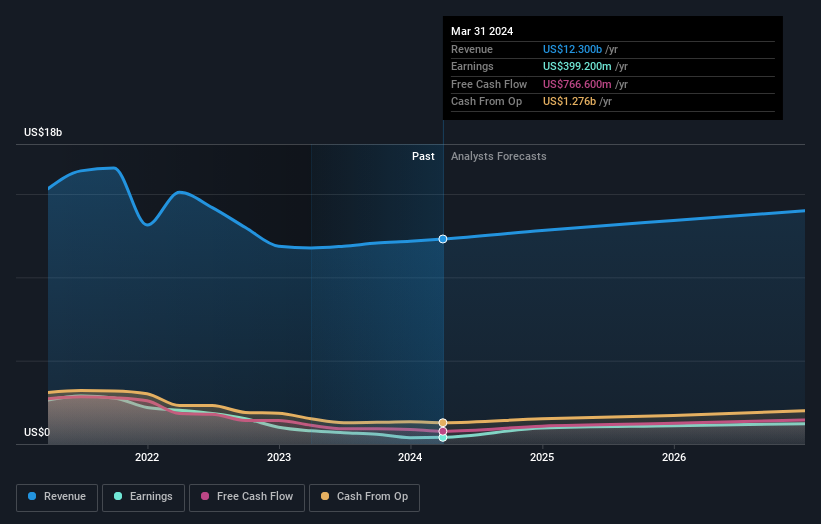Click the US$766.600m free cash flow value
This screenshot has width=821, height=524.
[x=577, y=84]
